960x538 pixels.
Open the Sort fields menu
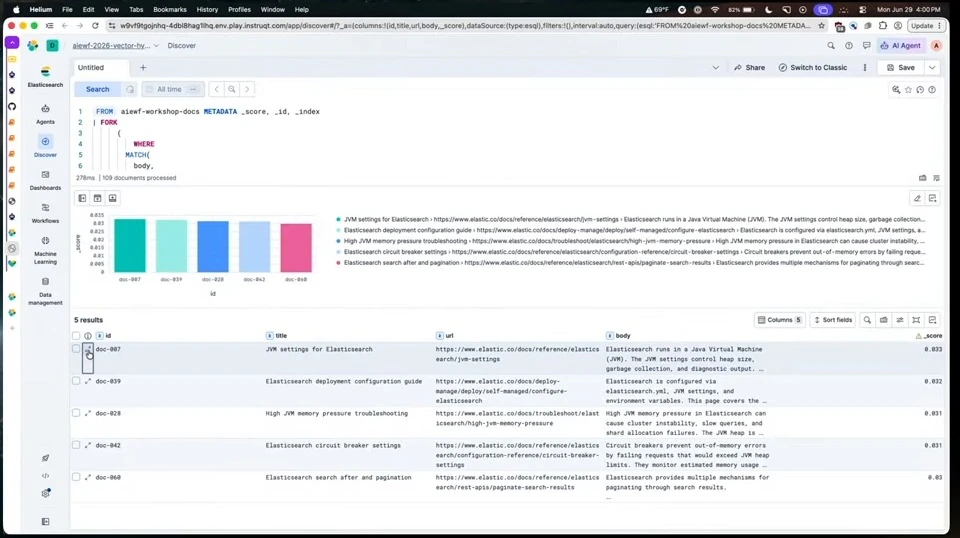click(833, 319)
